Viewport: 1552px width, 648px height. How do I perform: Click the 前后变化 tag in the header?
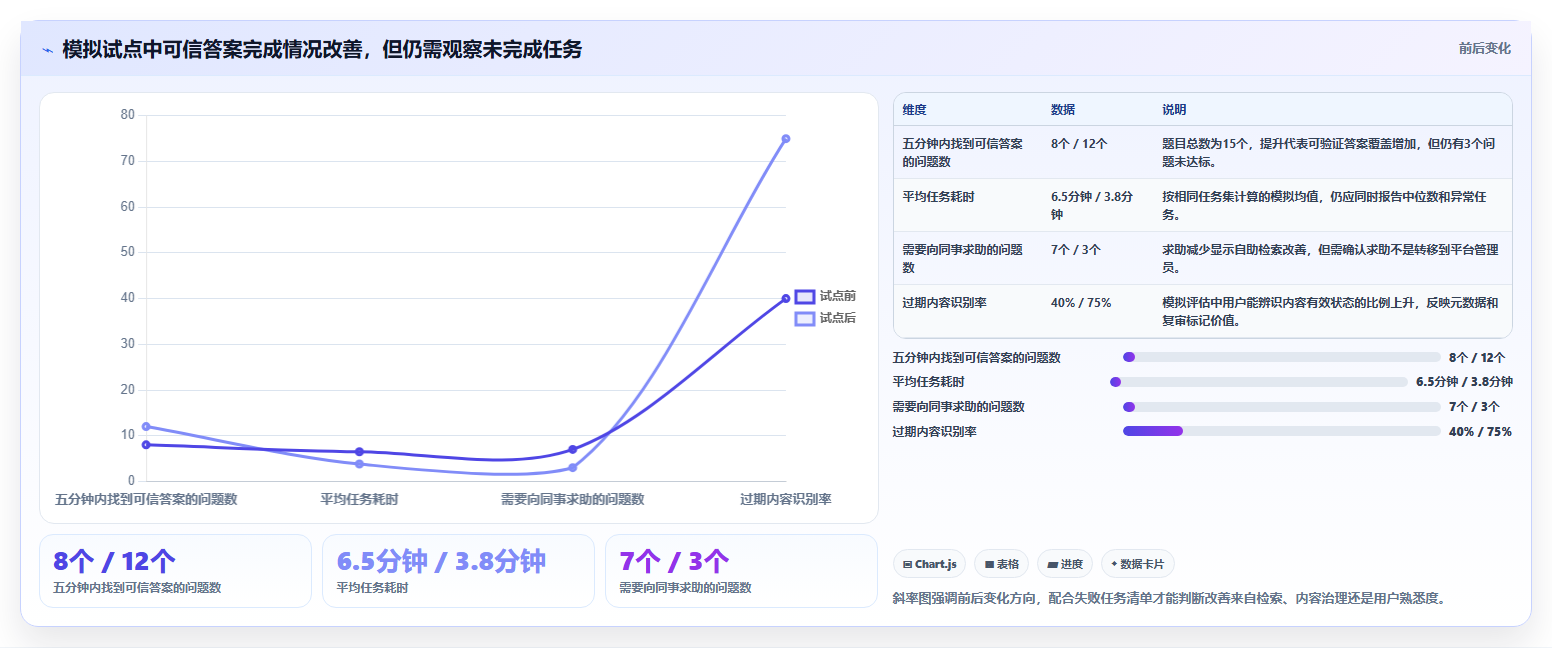coord(1484,48)
